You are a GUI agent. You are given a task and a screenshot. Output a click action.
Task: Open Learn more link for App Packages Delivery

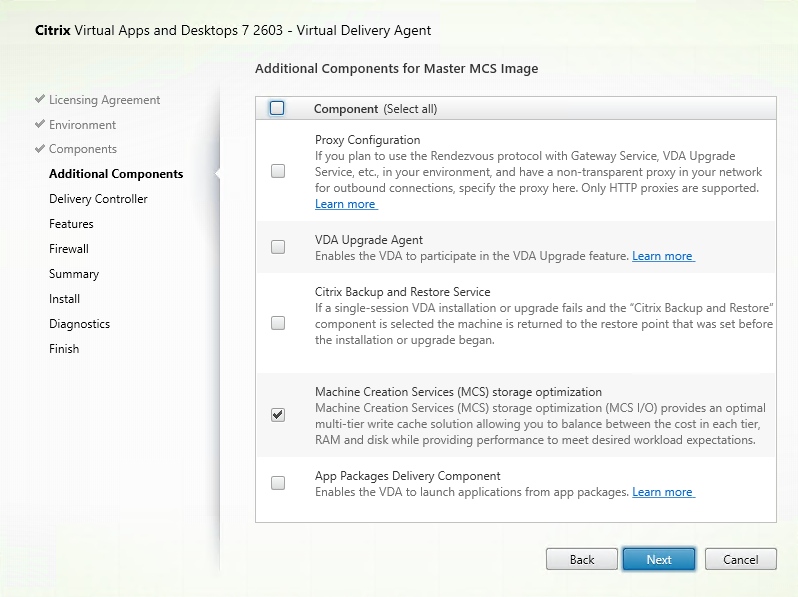(x=663, y=492)
